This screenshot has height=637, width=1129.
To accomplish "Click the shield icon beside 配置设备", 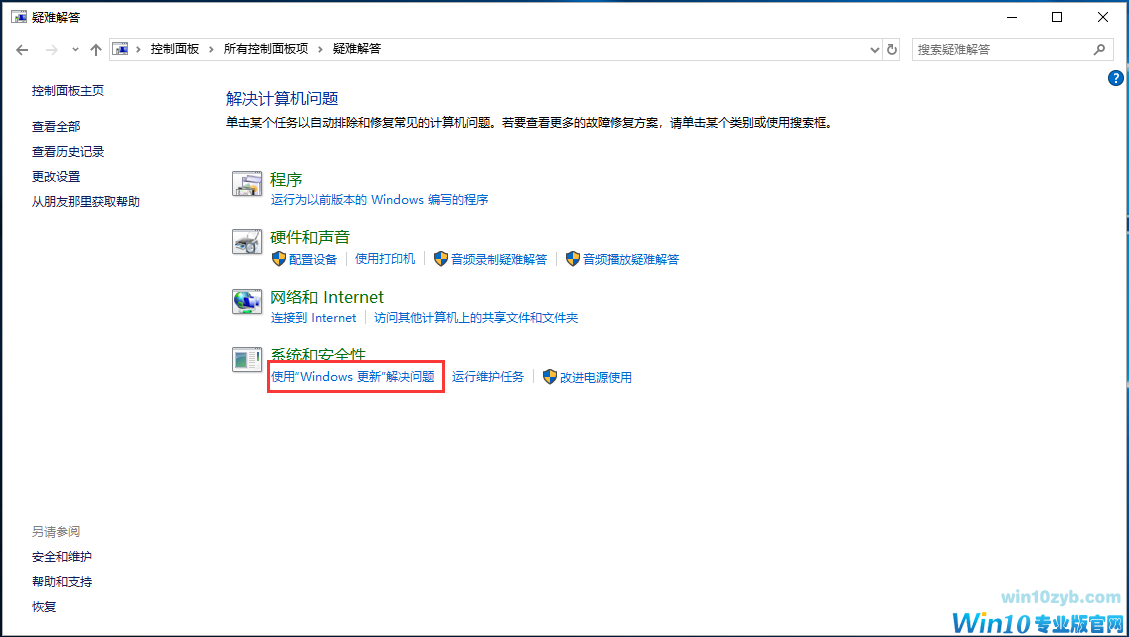I will coord(279,259).
